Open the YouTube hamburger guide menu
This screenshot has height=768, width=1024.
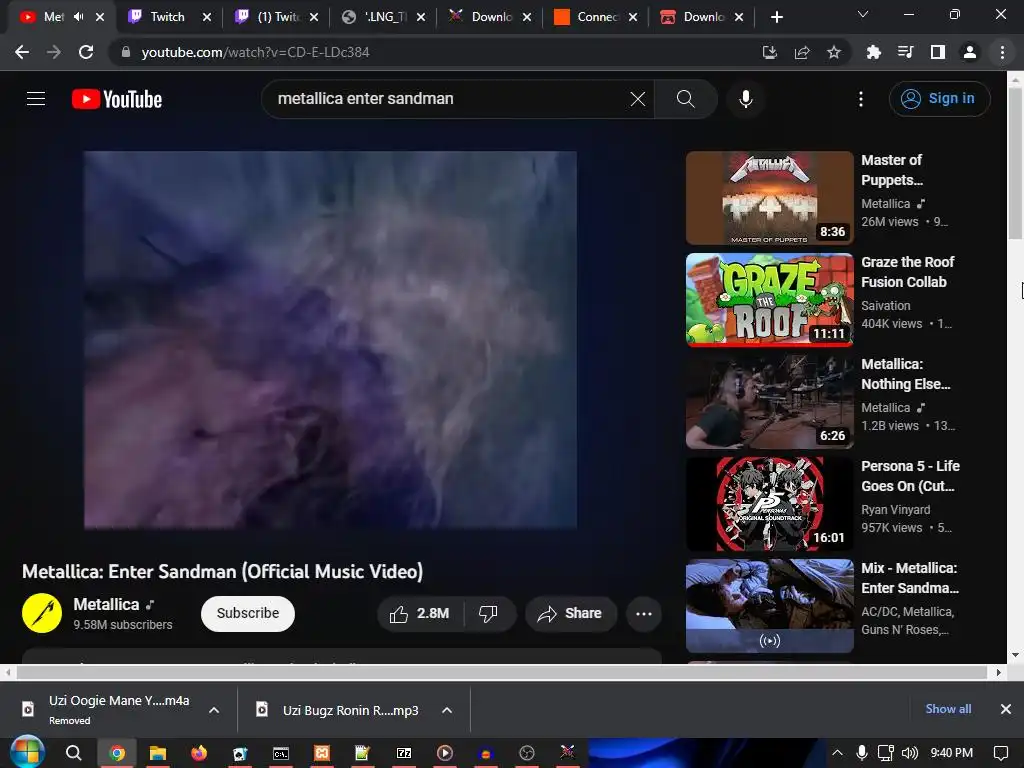click(x=36, y=99)
